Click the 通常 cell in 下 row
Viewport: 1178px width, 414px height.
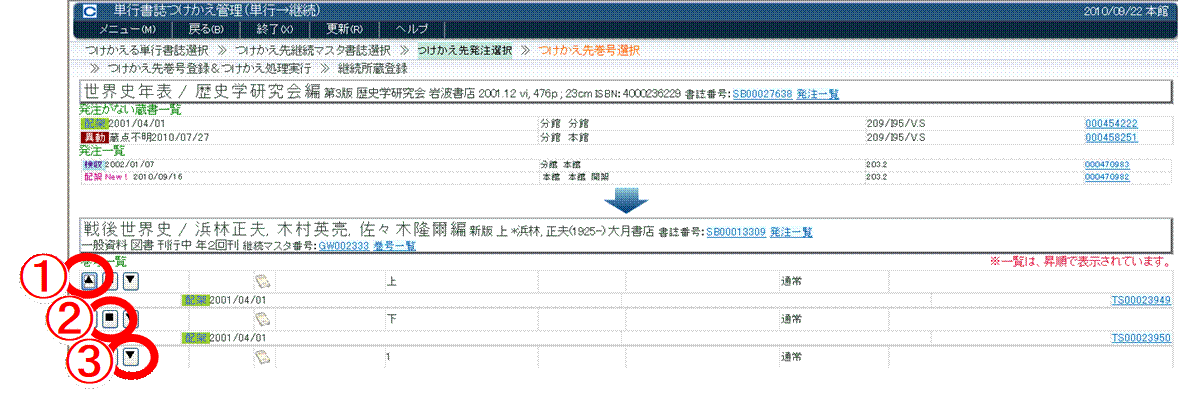(793, 319)
